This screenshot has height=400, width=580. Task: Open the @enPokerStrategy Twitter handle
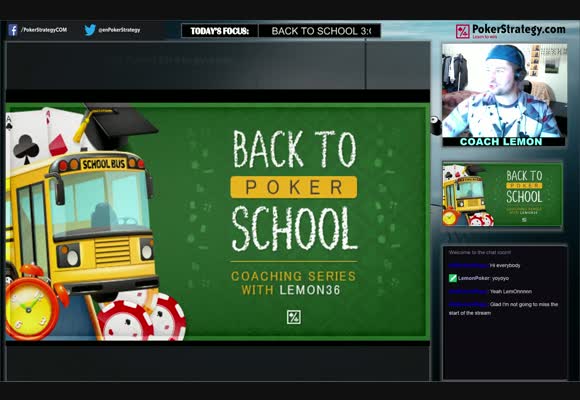point(119,30)
